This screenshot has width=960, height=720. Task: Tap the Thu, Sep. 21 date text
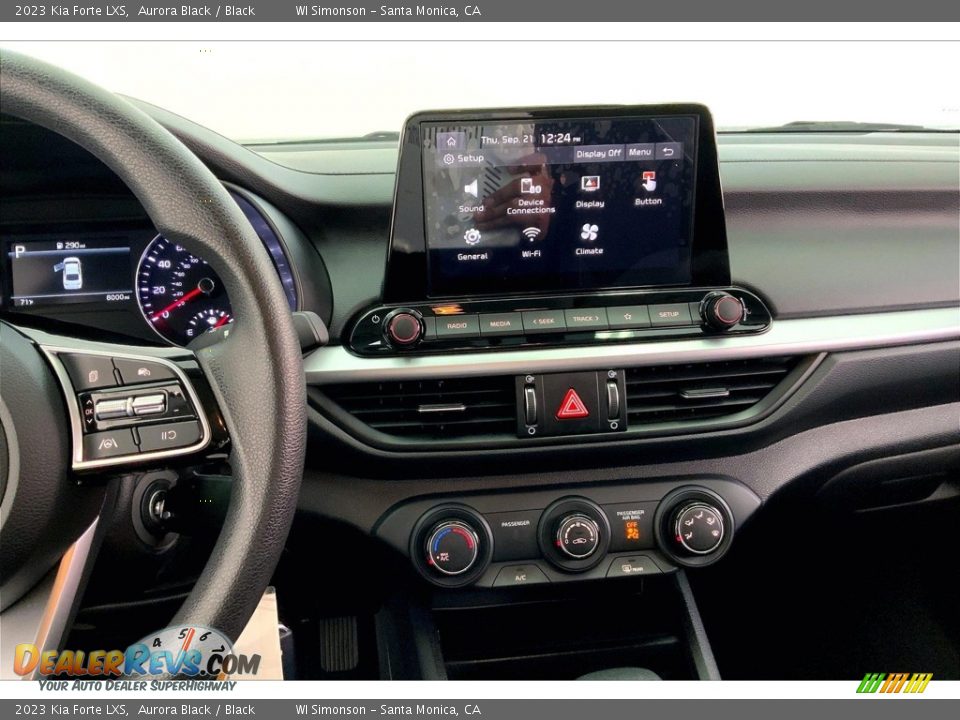[x=507, y=140]
